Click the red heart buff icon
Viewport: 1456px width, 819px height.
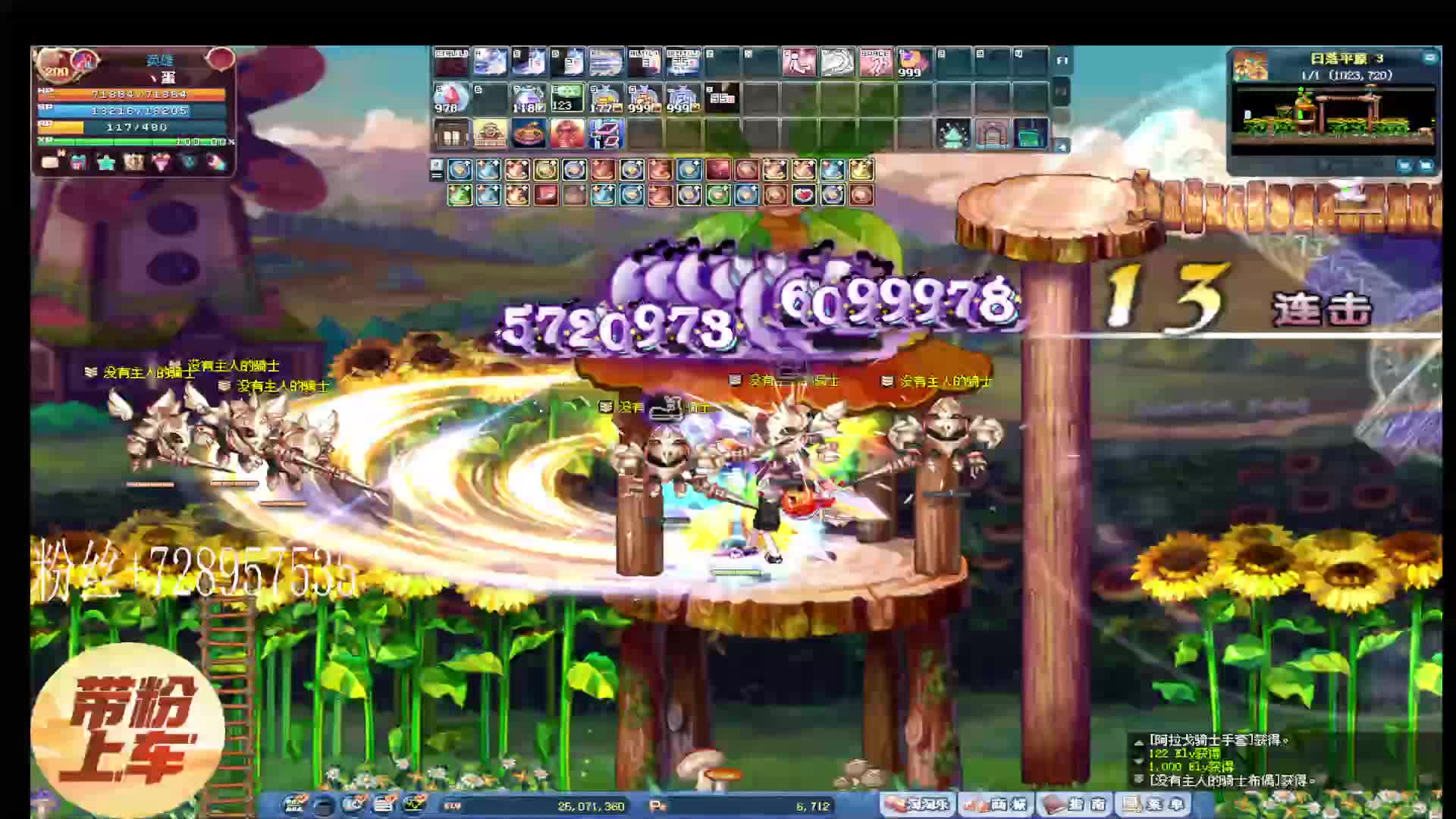coord(804,196)
